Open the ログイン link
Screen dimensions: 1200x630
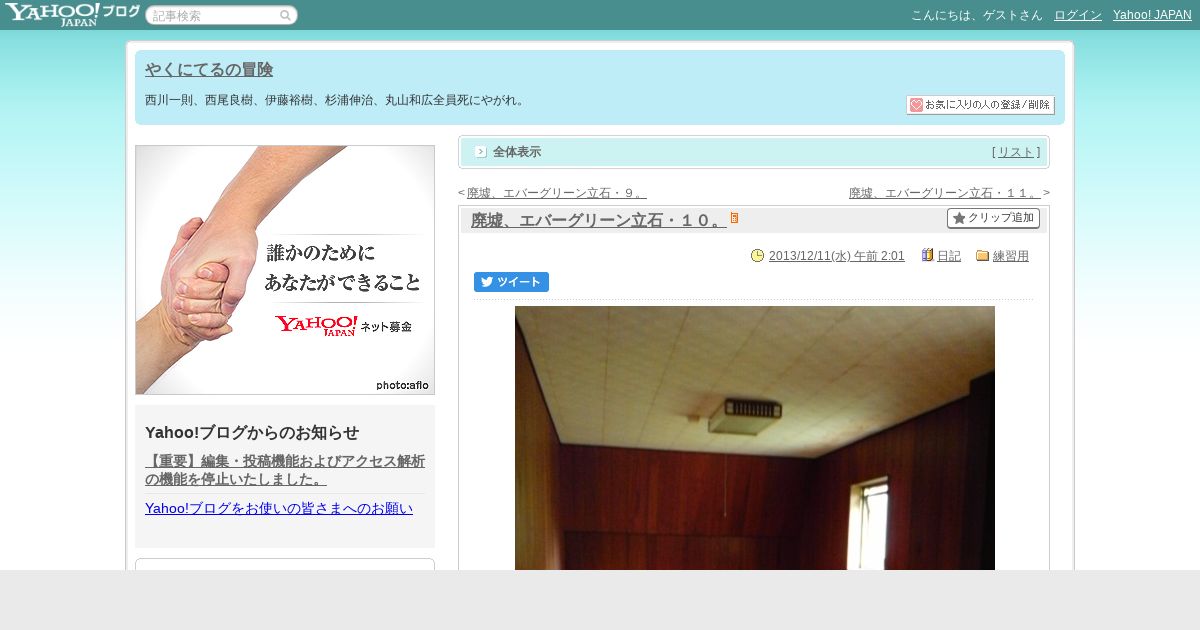coord(1078,15)
